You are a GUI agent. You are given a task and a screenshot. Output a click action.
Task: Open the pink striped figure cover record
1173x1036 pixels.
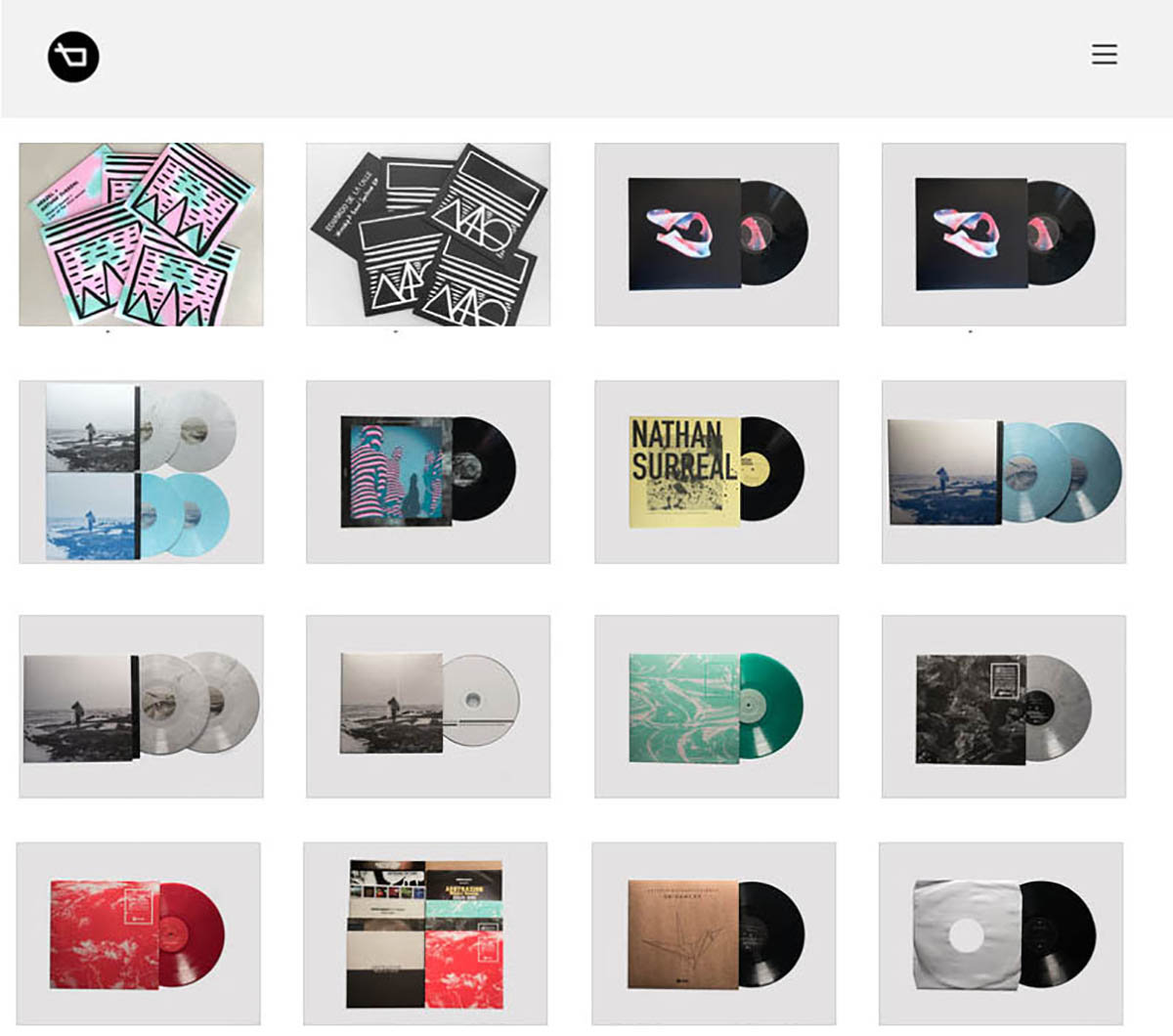point(428,472)
